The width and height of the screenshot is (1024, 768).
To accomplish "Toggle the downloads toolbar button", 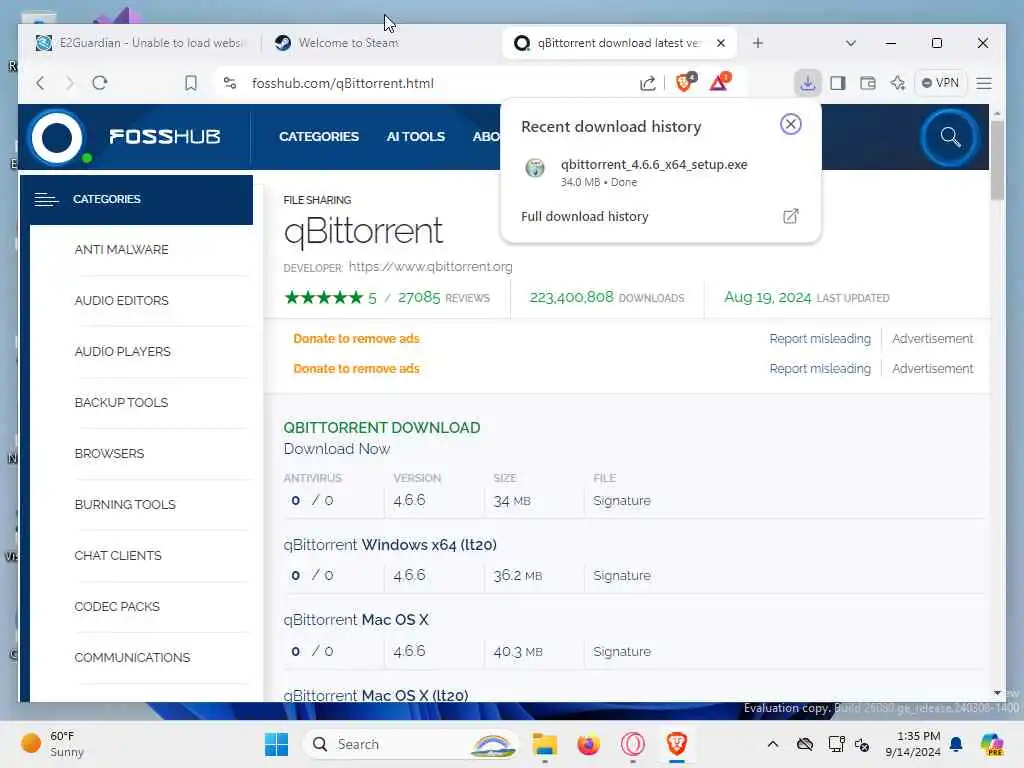I will pos(808,83).
